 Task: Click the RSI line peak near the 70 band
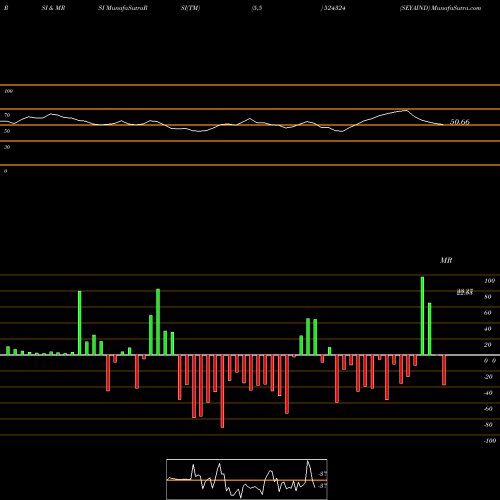(406, 110)
